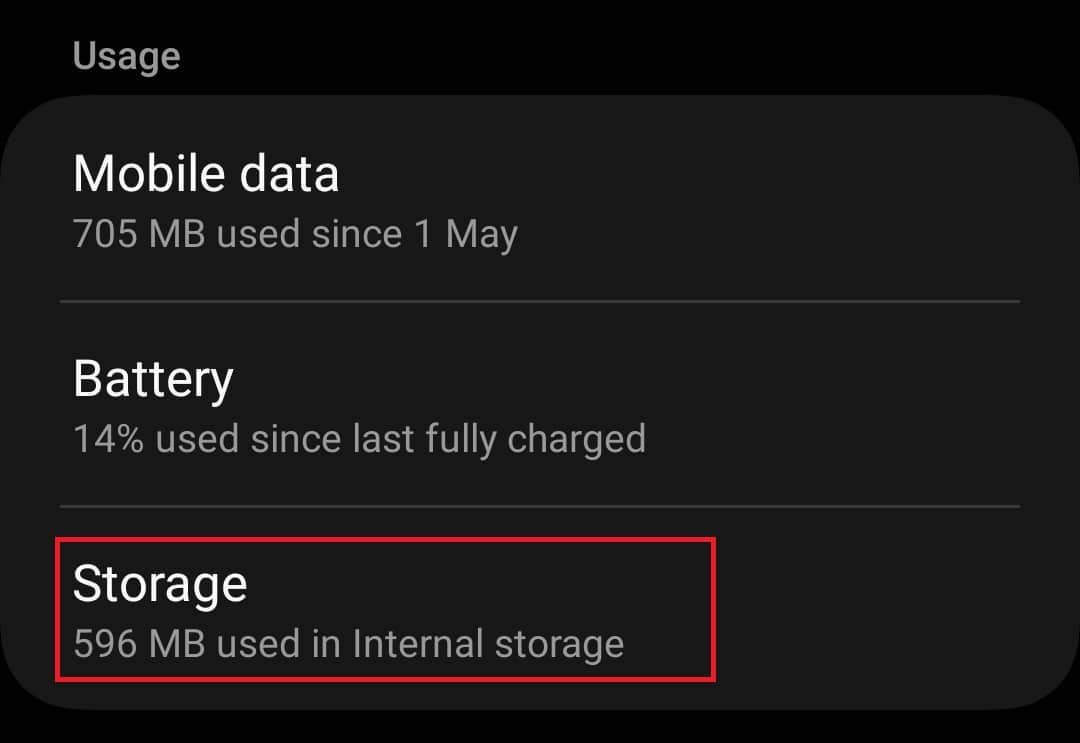
Task: Tap the Usage section header
Action: 126,56
